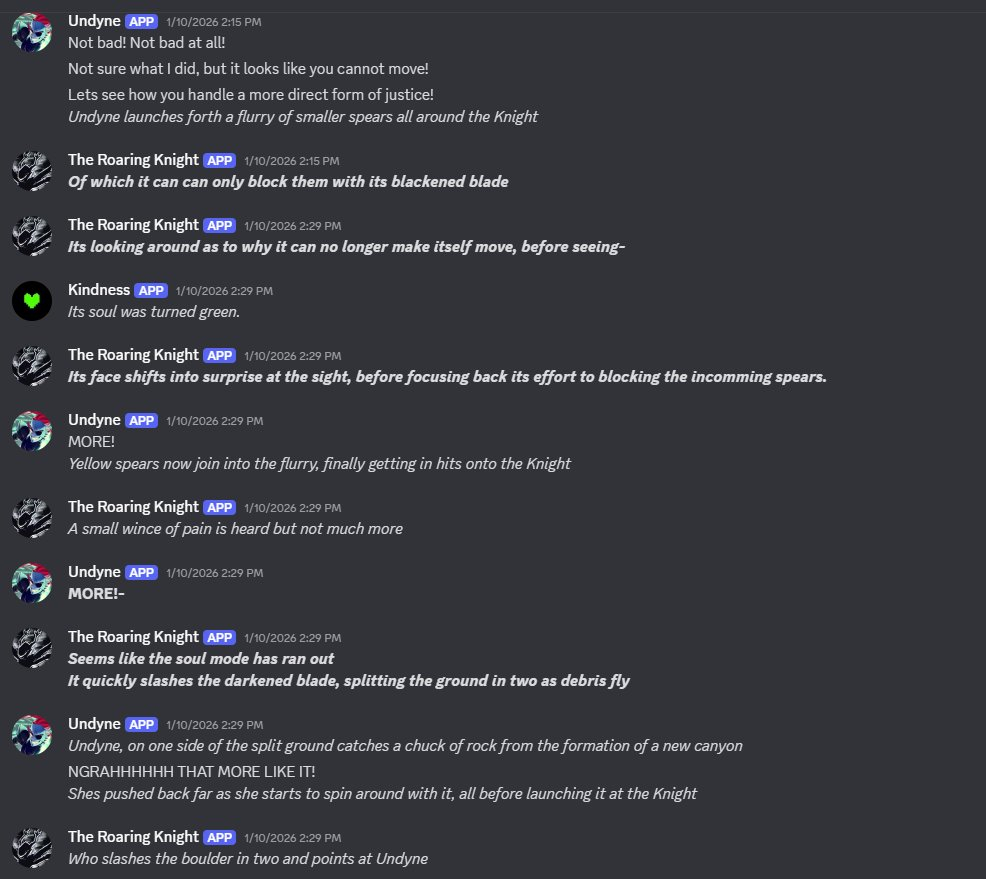Screen dimensions: 986x879
Task: Click the Kindness green heart avatar
Action: pyautogui.click(x=31, y=301)
